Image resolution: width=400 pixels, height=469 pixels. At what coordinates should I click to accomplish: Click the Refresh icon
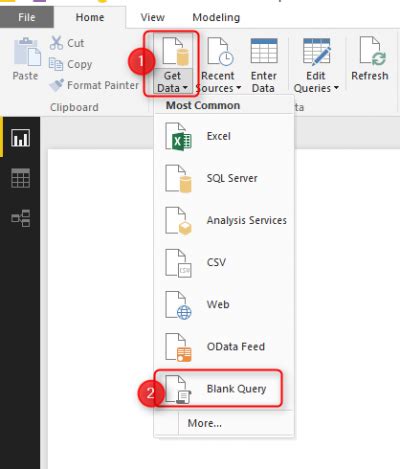click(x=373, y=51)
